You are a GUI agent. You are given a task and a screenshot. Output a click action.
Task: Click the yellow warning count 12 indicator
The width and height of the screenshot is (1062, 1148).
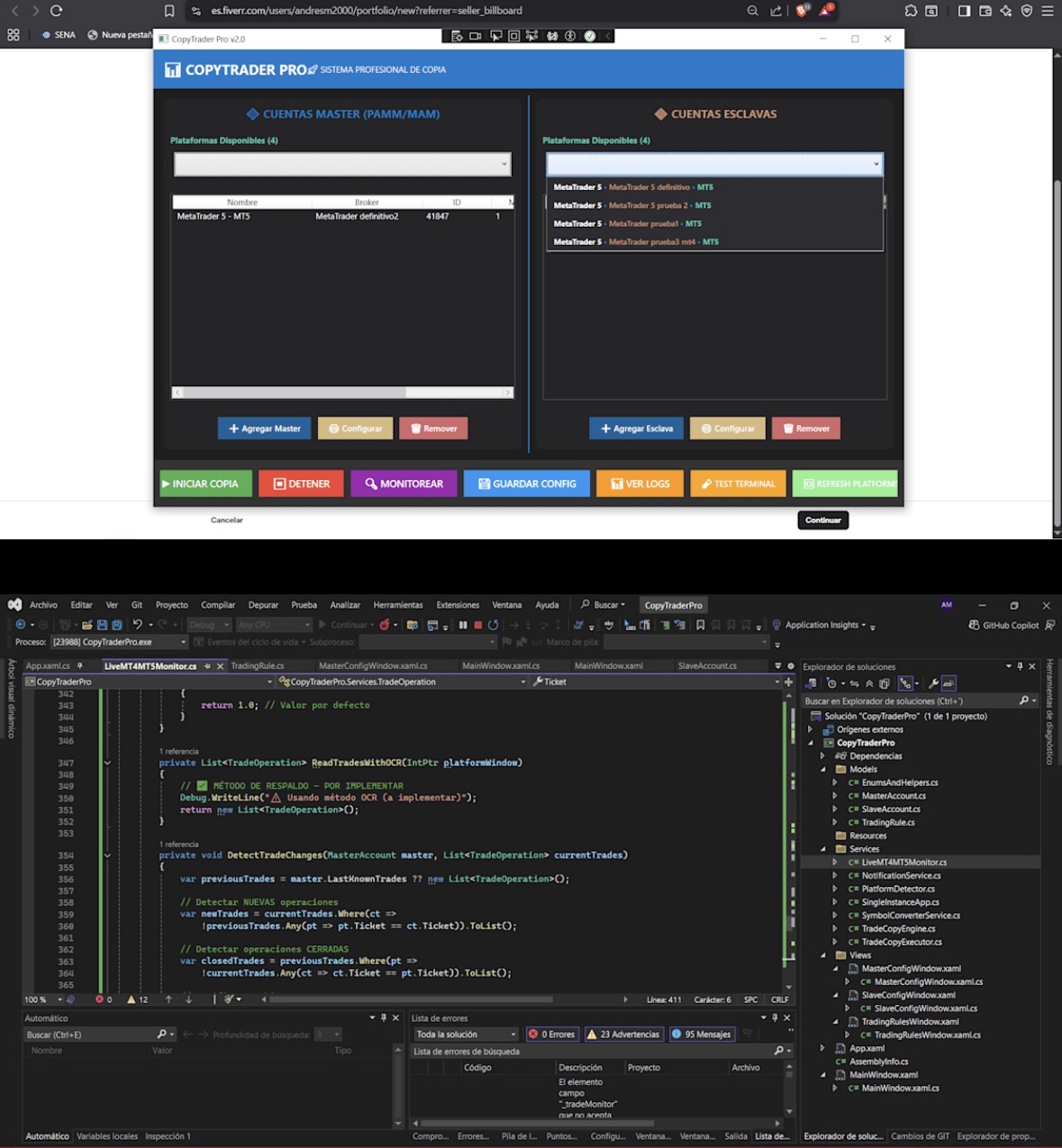(x=137, y=999)
